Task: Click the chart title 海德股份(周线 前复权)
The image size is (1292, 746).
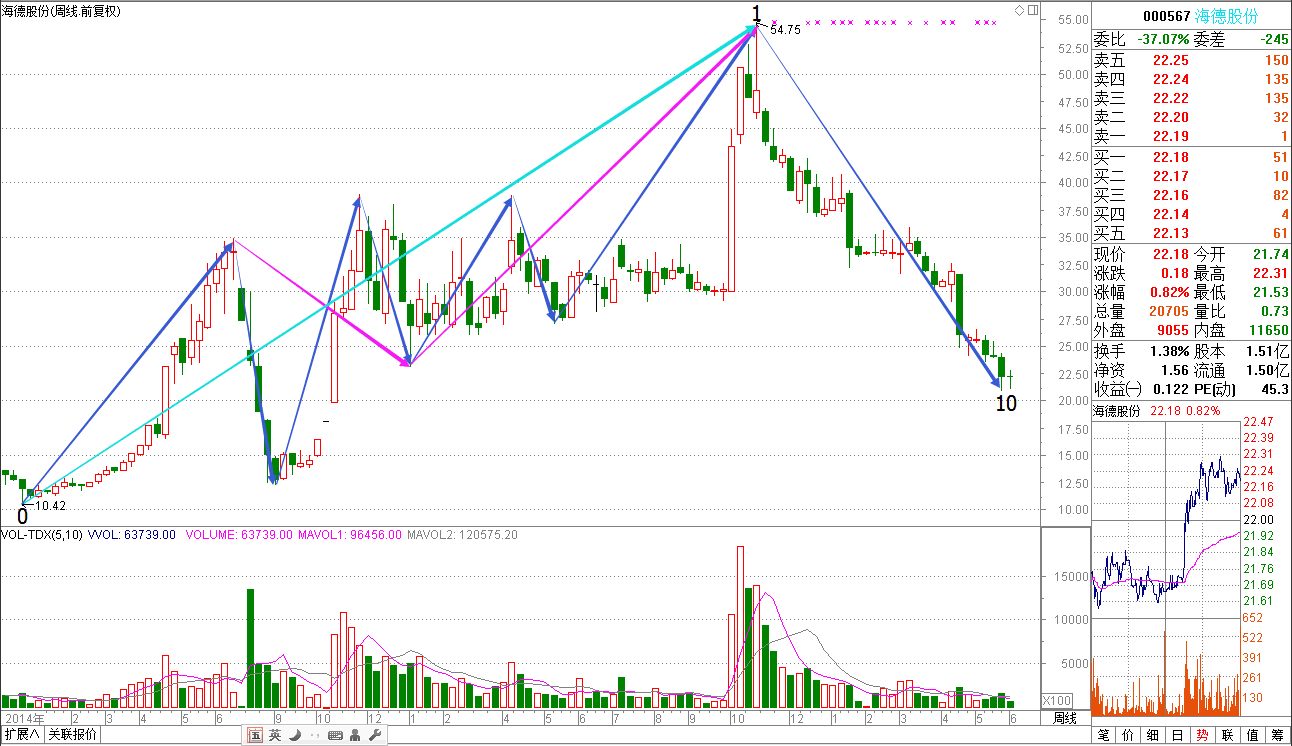Action: click(x=61, y=11)
